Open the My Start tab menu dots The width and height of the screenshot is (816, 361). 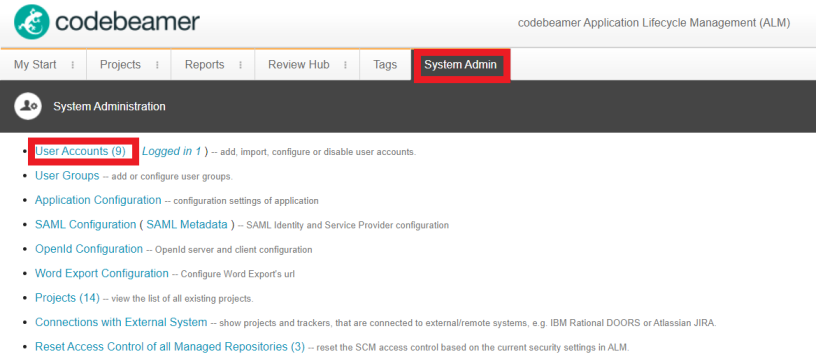[x=72, y=65]
